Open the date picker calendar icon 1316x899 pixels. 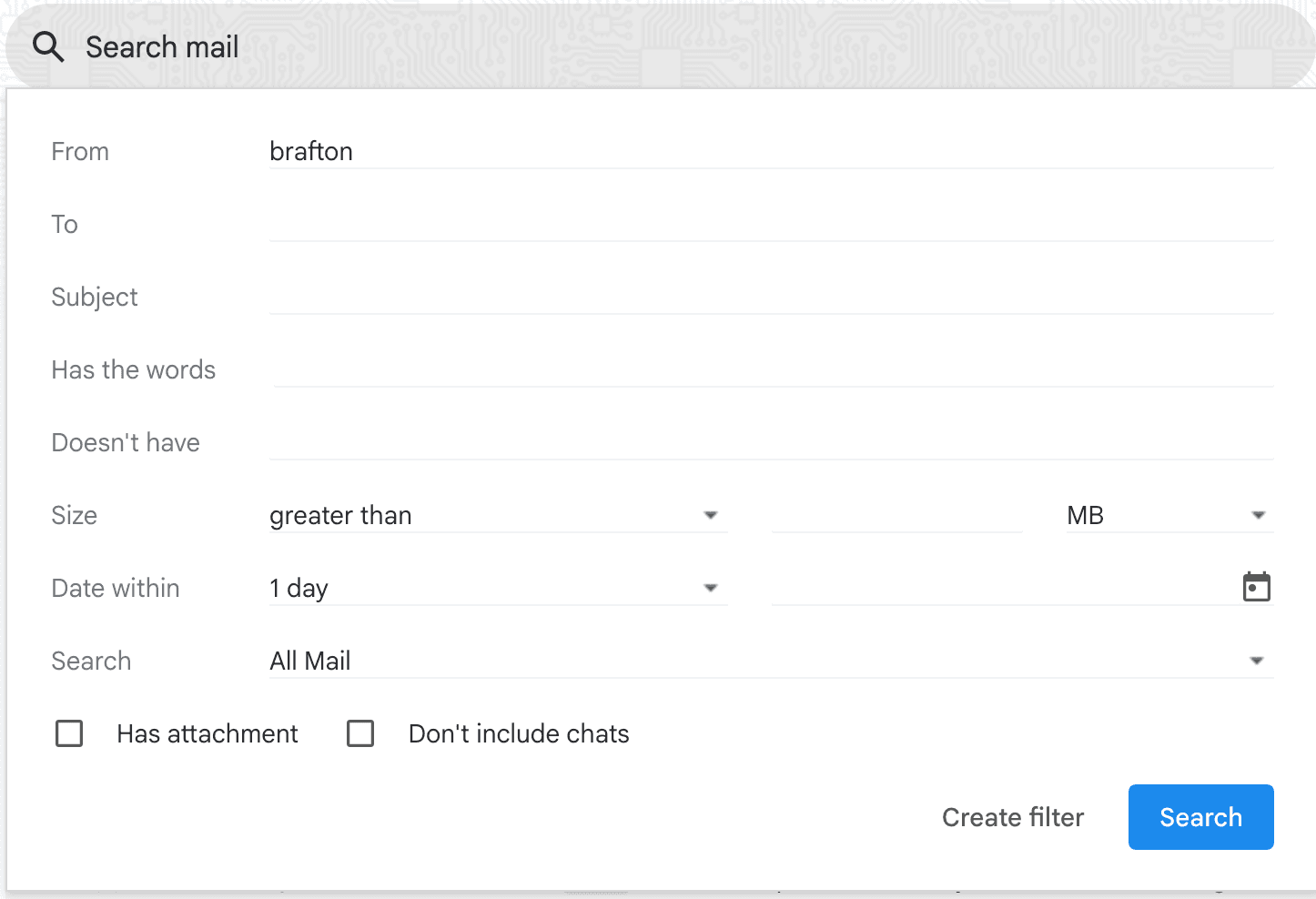1256,587
